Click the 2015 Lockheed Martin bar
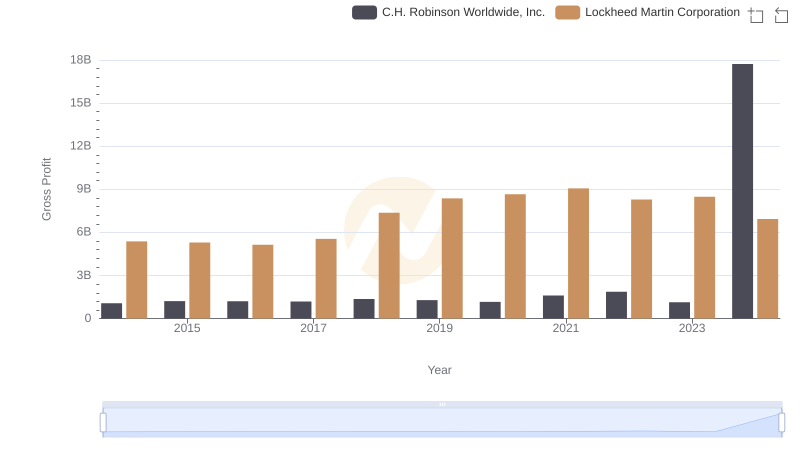Viewport: 800px width, 461px height. point(199,280)
